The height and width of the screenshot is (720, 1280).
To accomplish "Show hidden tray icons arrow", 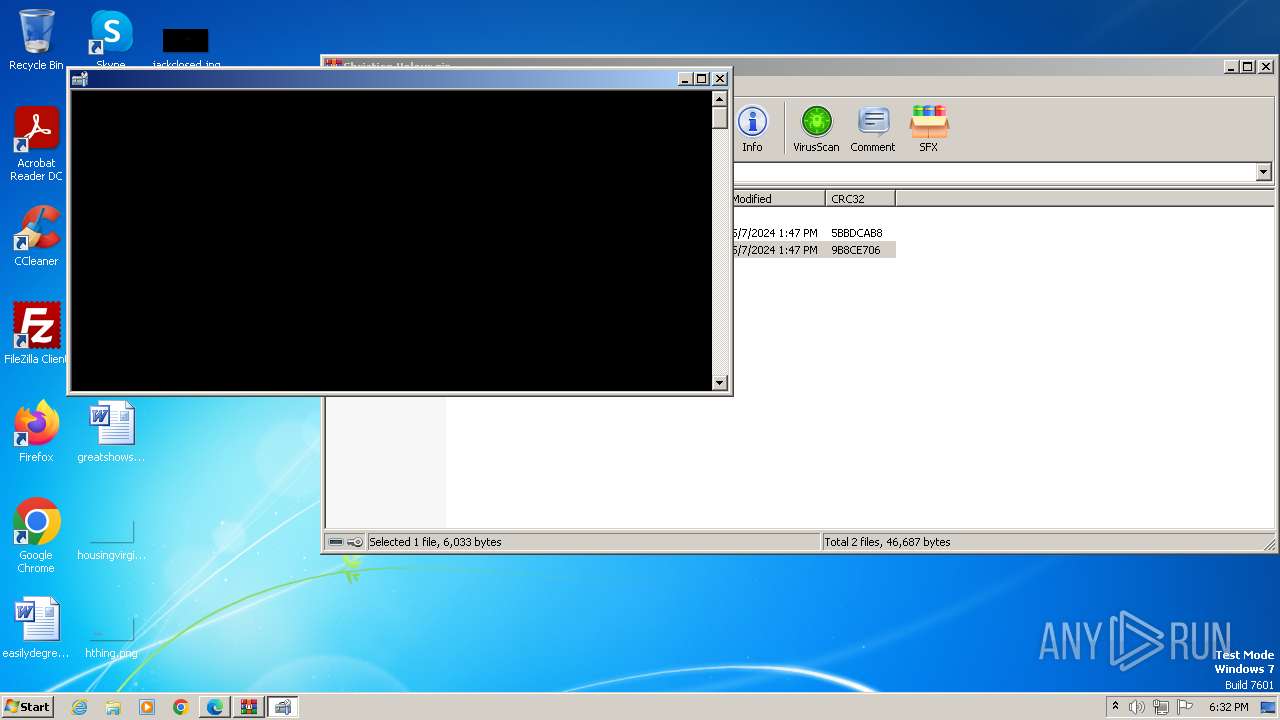I will point(1115,707).
